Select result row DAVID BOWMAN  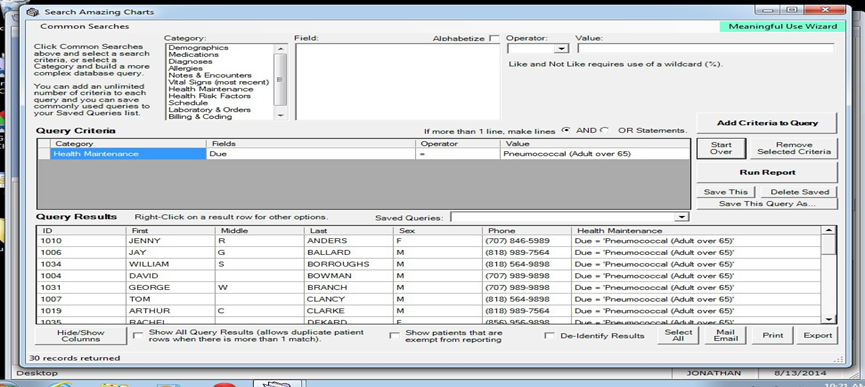tap(429, 276)
